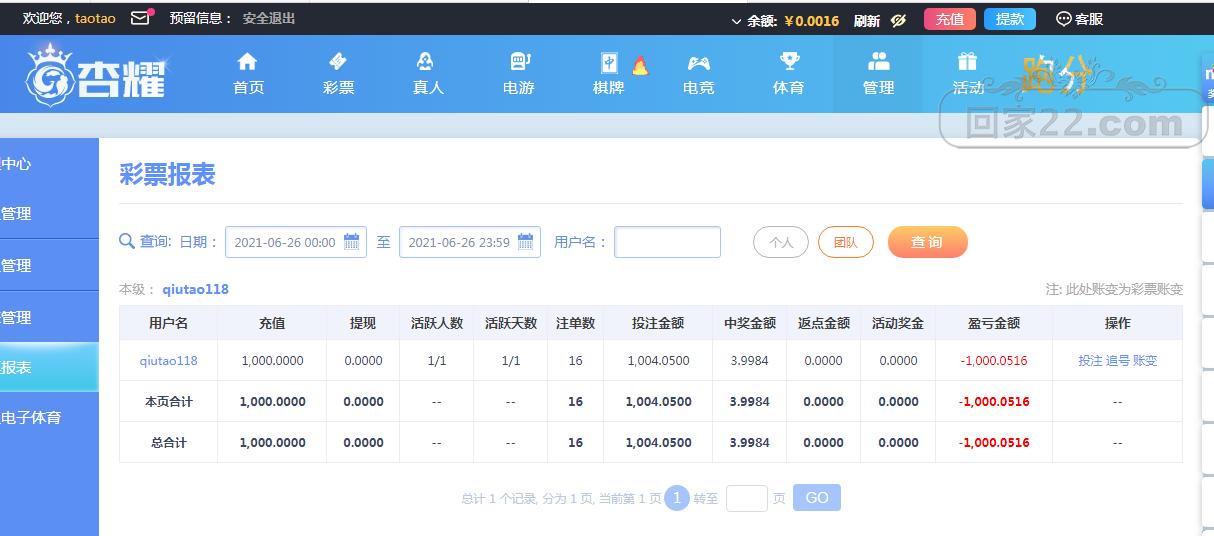The width and height of the screenshot is (1214, 536).
Task: Click 账变 link for qiutao118
Action: click(1145, 360)
